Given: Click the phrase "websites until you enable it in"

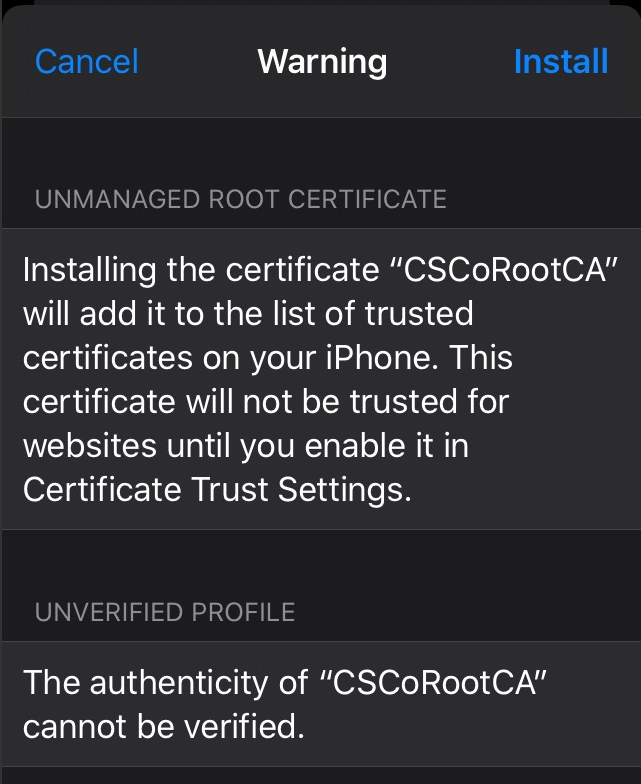Looking at the screenshot, I should coord(245,446).
